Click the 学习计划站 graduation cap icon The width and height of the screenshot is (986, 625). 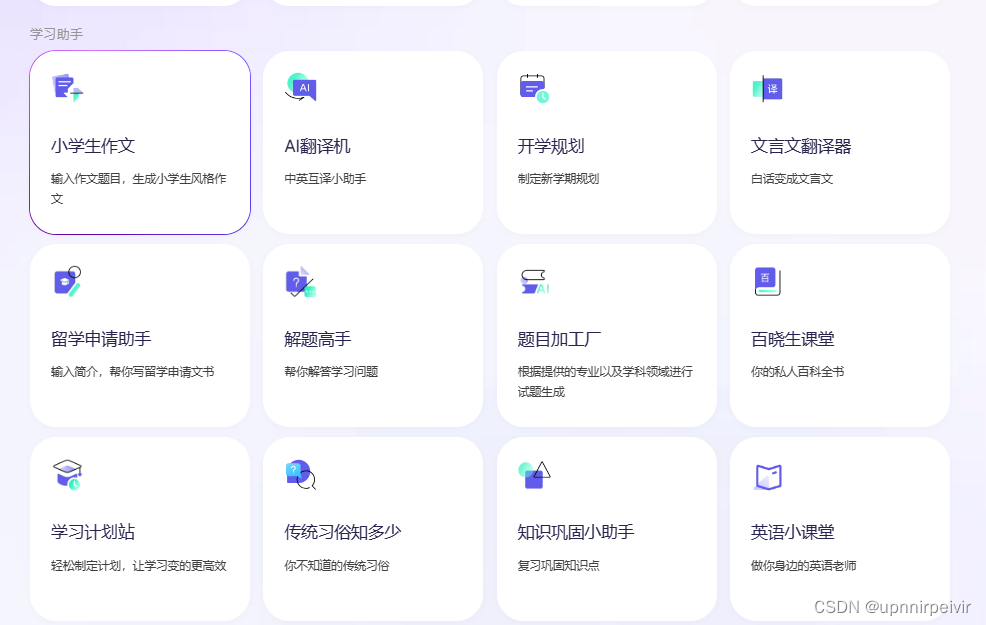(x=67, y=475)
